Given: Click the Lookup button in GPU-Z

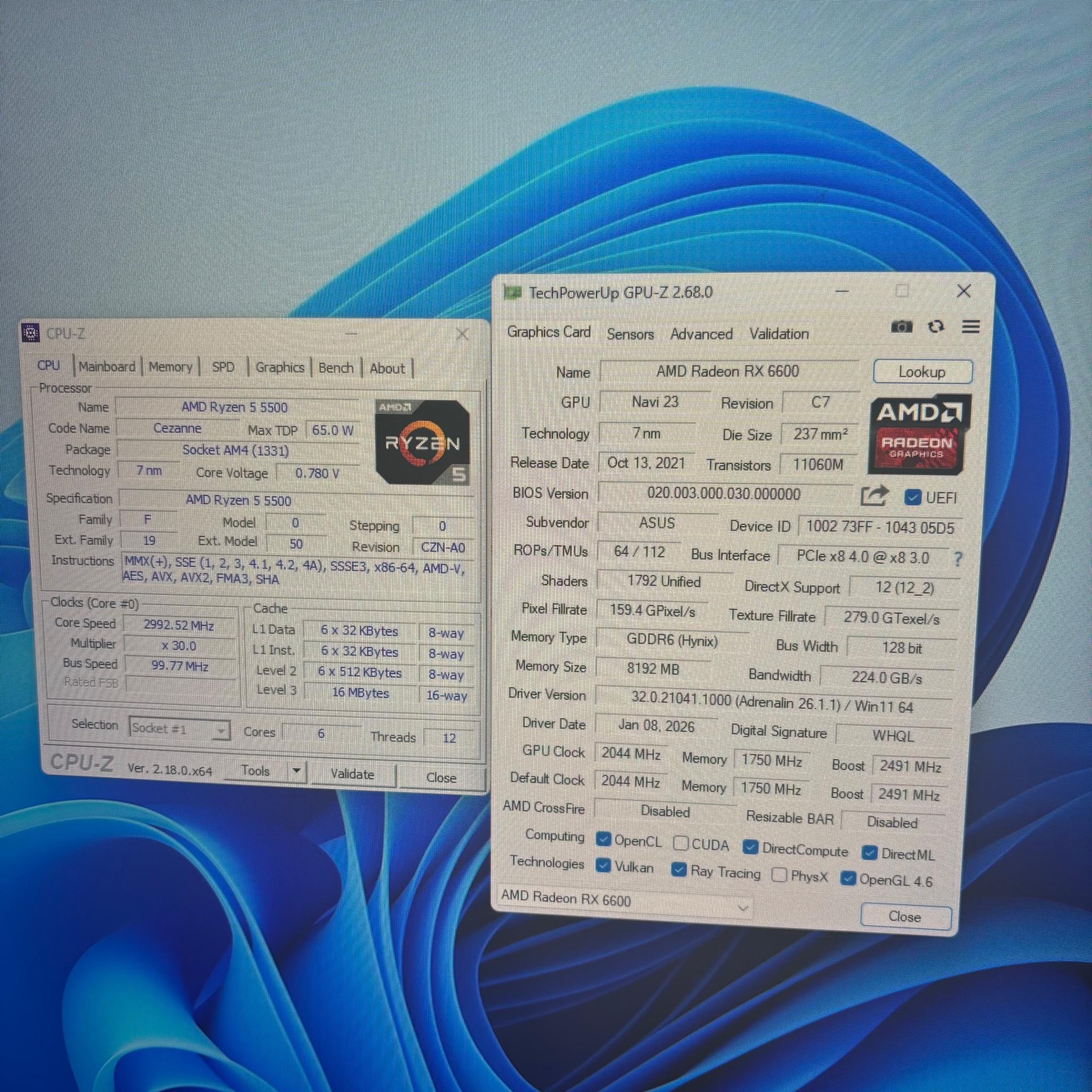Looking at the screenshot, I should (922, 372).
